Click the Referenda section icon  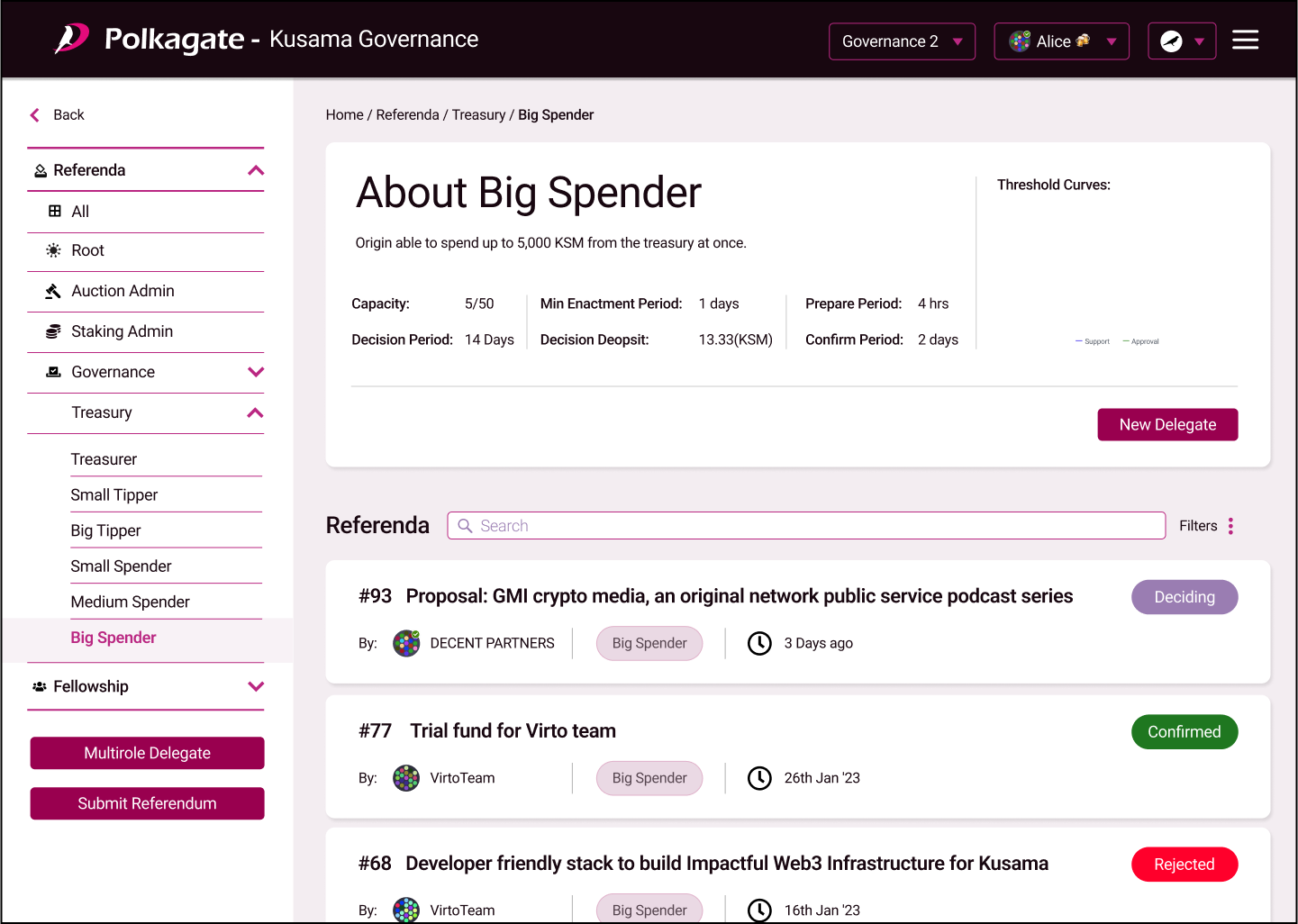coord(41,170)
